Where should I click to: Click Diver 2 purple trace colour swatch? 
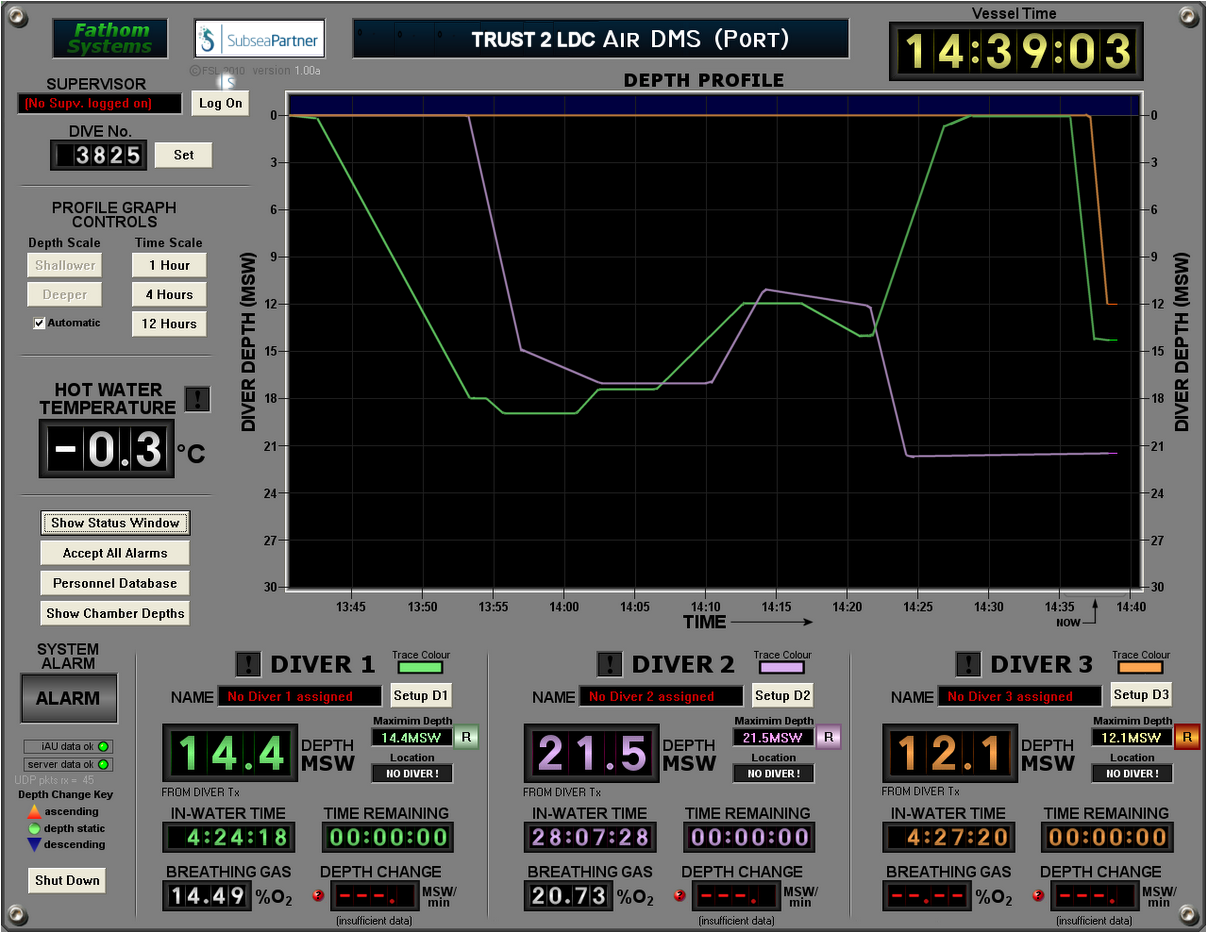pyautogui.click(x=782, y=667)
